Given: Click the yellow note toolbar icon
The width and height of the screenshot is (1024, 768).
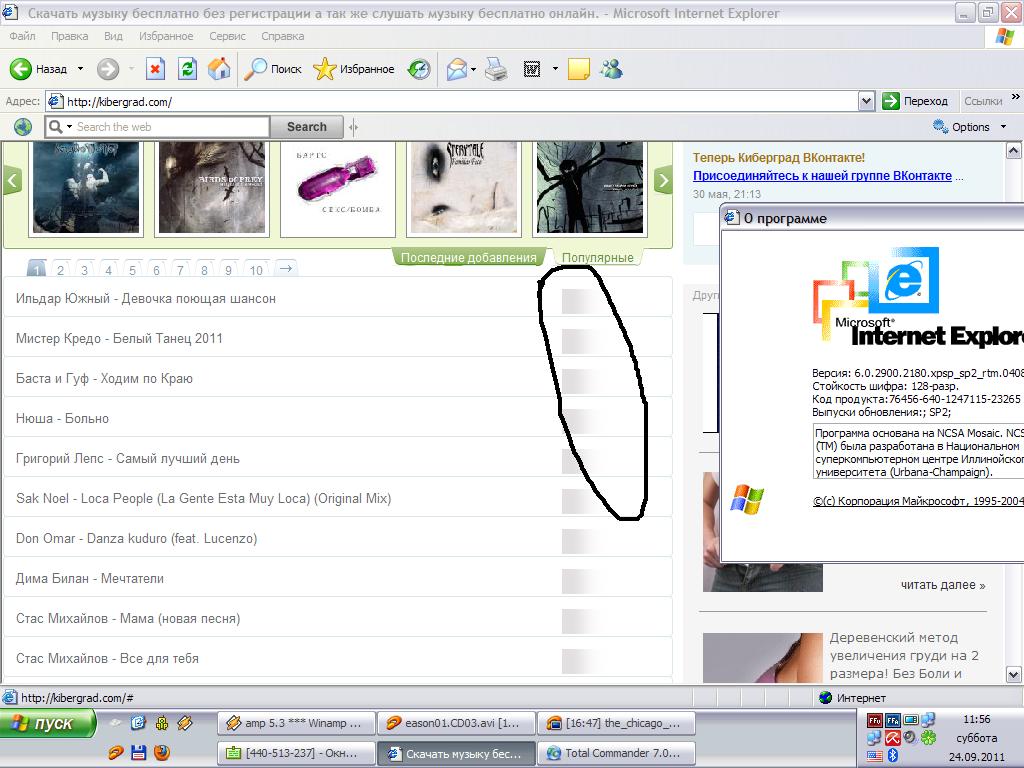Looking at the screenshot, I should (x=579, y=69).
